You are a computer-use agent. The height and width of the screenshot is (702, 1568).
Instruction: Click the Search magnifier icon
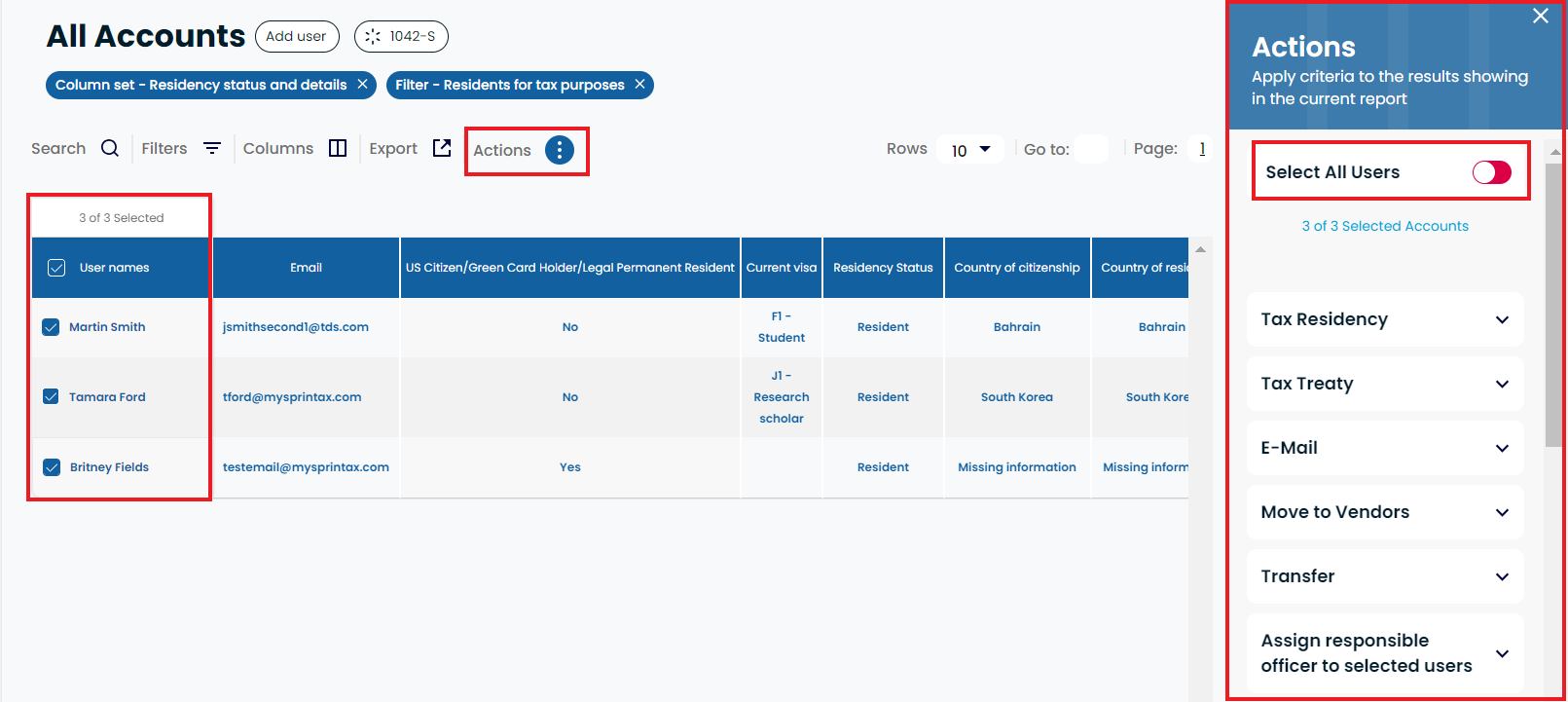point(110,148)
